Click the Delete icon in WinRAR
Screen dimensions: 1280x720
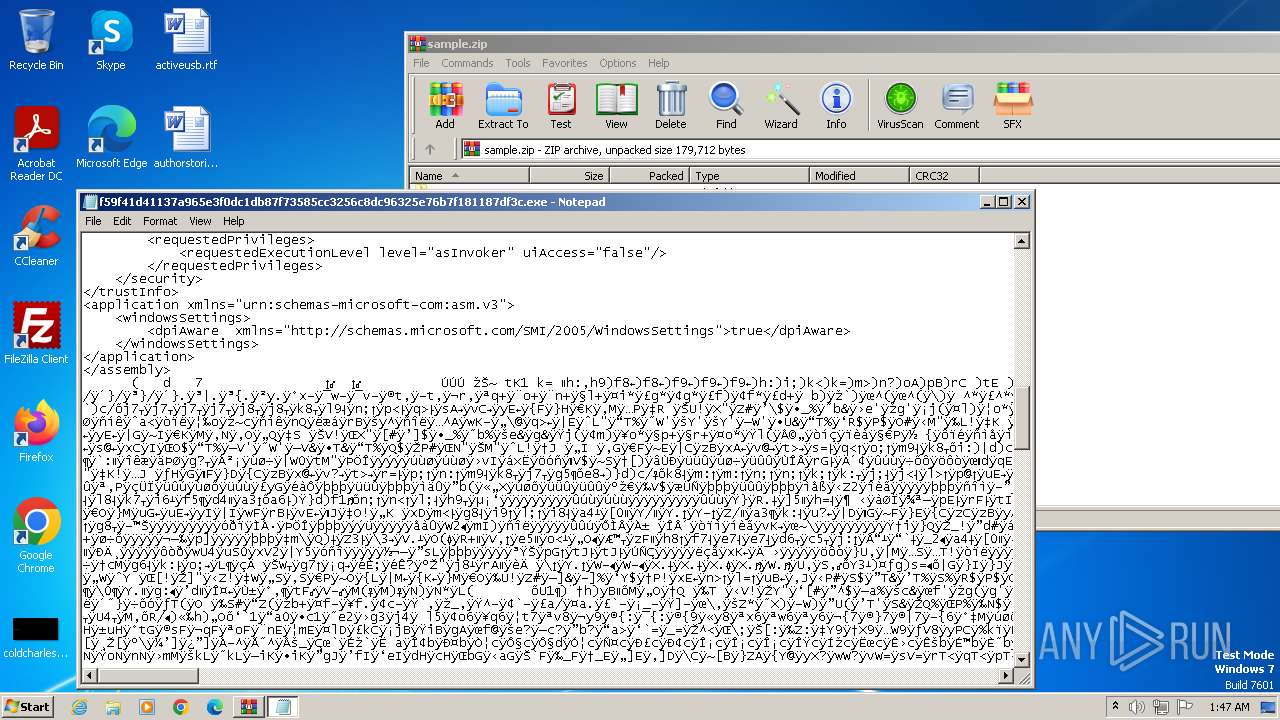(x=671, y=106)
